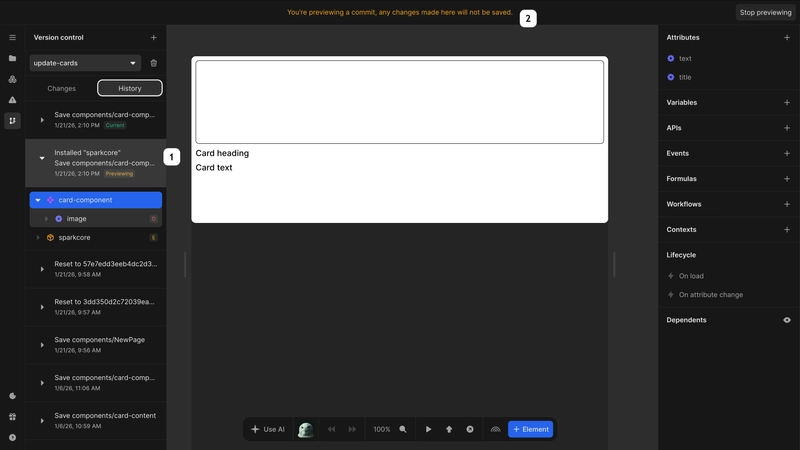Expand the Current commit Save components/card-comp
The height and width of the screenshot is (450, 800).
coord(42,120)
